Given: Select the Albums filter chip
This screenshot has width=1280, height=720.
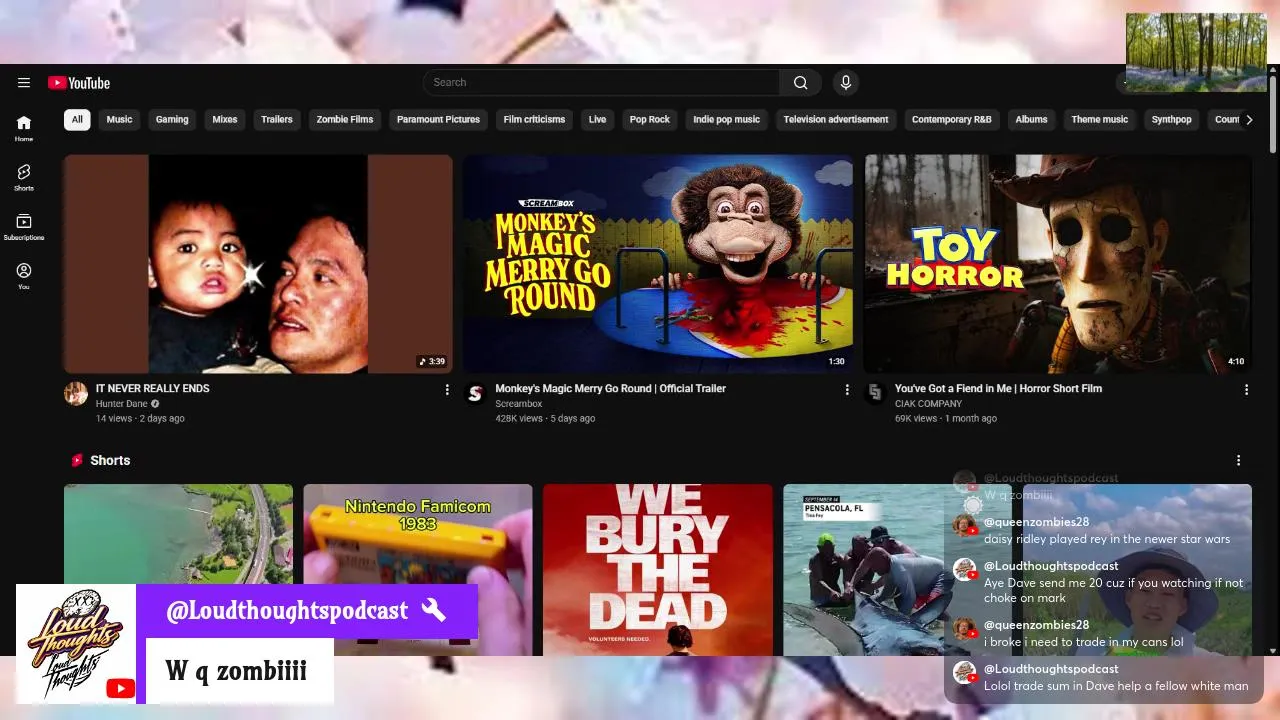Looking at the screenshot, I should point(1032,119).
